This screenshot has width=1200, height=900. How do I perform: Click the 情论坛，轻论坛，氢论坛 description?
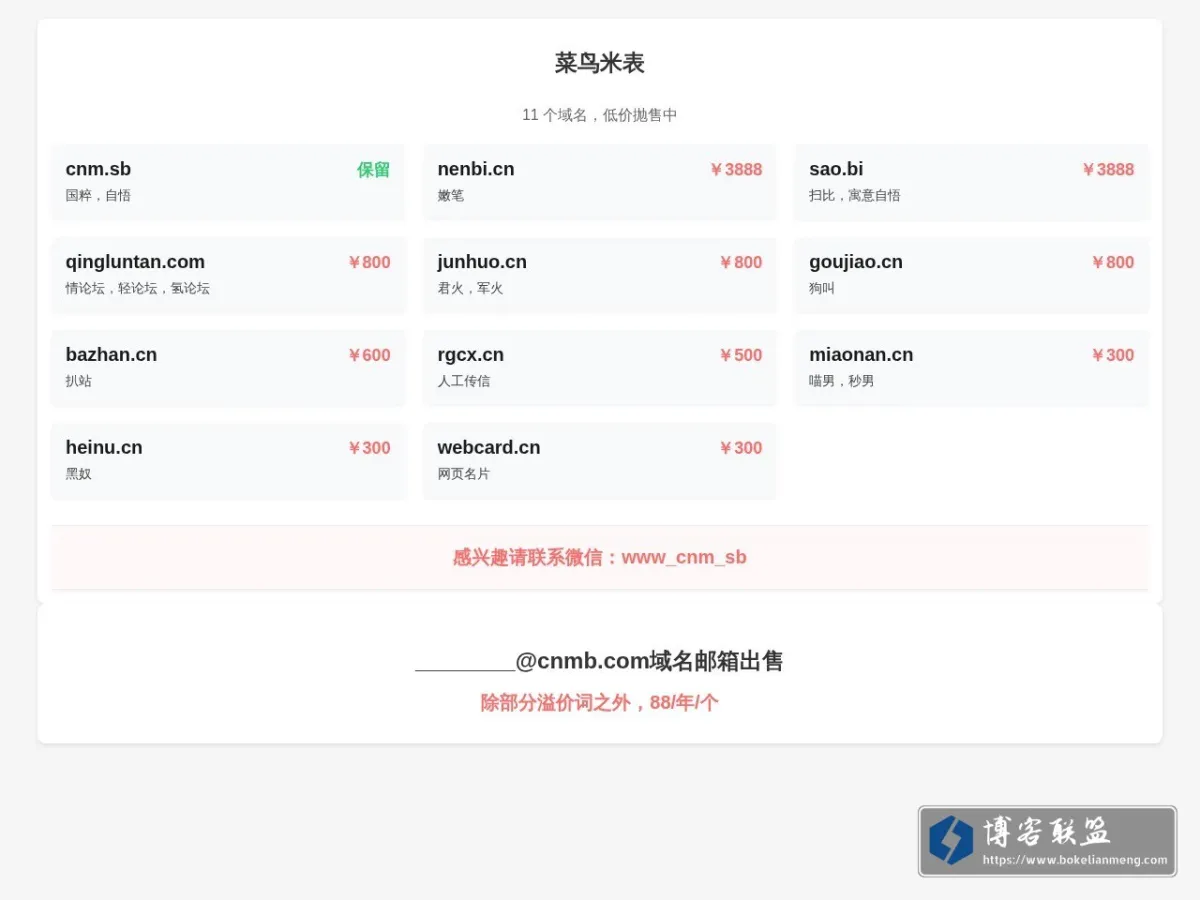click(x=137, y=288)
